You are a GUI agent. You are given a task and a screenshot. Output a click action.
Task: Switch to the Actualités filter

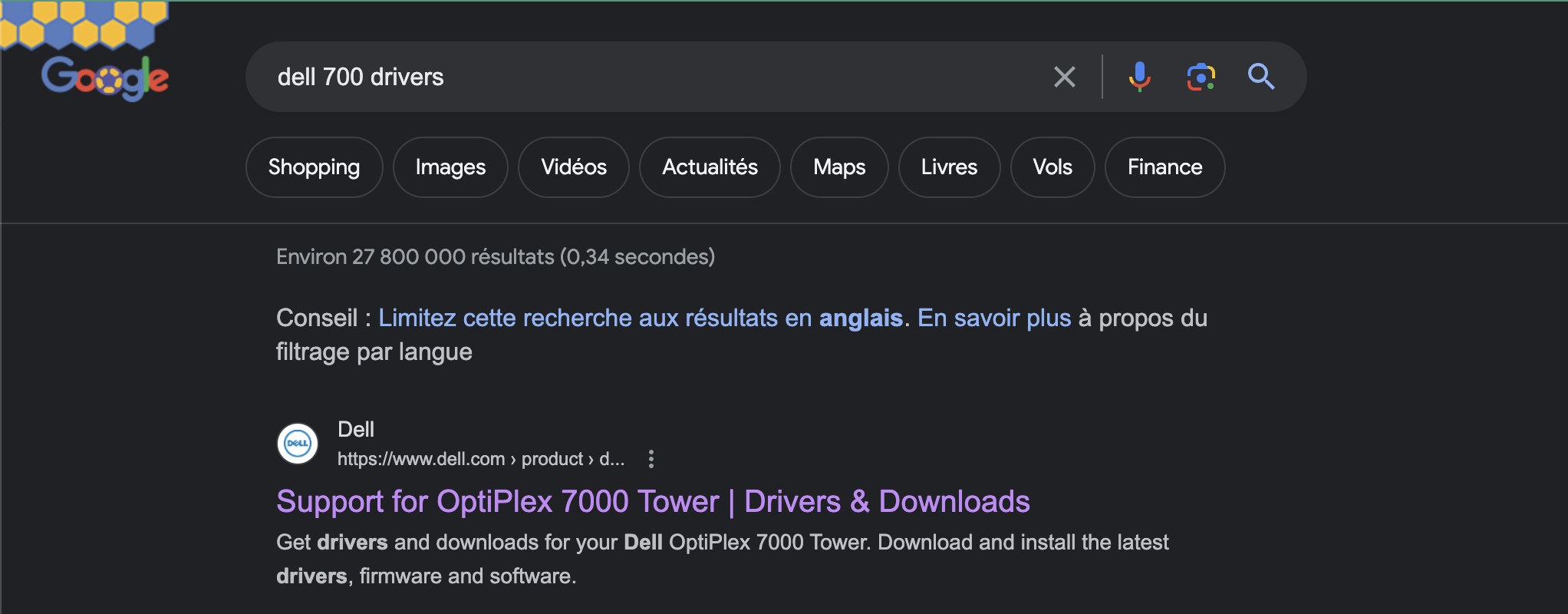click(x=710, y=167)
